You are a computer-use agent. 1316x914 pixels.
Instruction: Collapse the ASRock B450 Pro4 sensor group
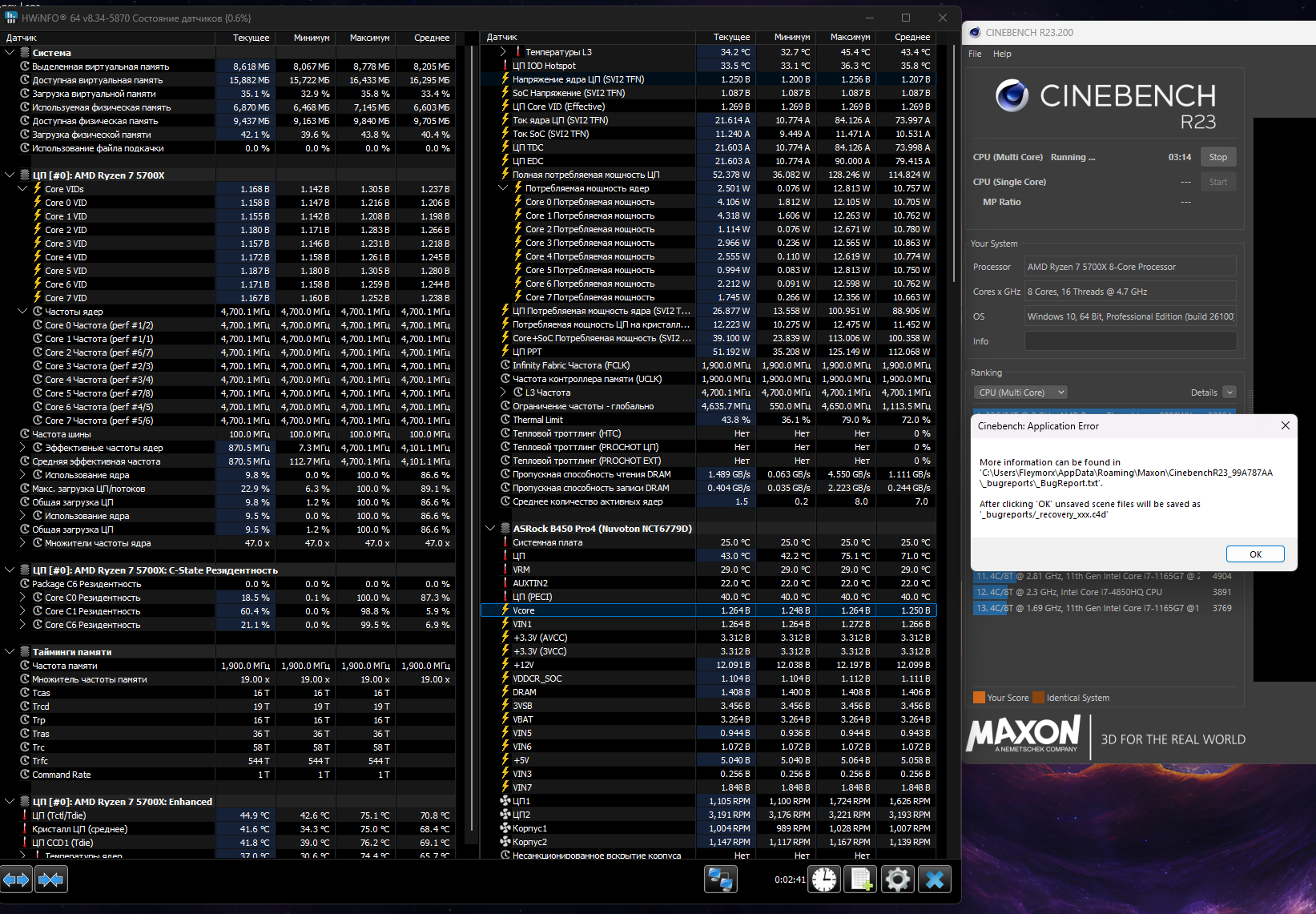click(x=490, y=529)
